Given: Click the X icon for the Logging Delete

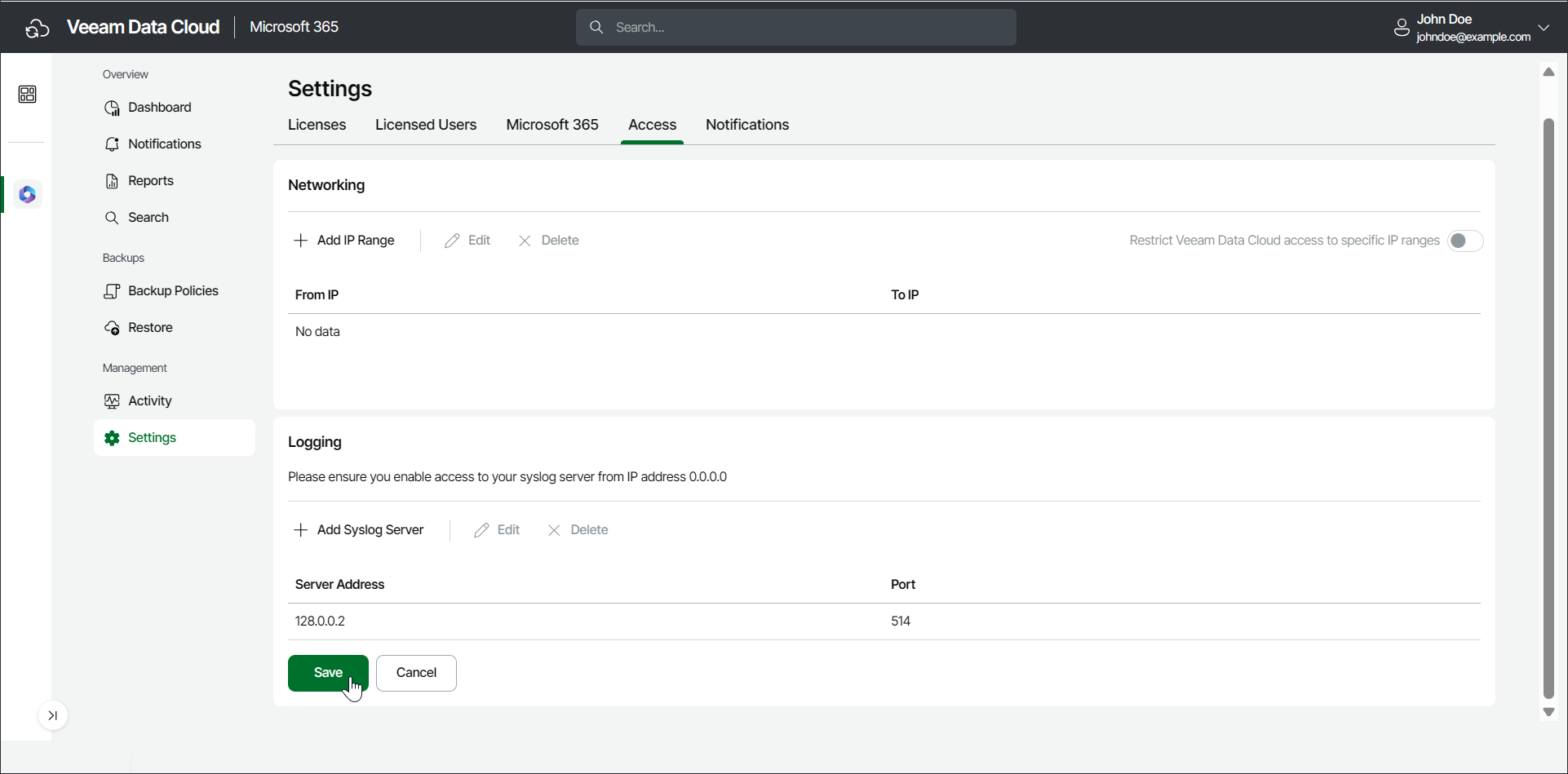Looking at the screenshot, I should tap(554, 530).
